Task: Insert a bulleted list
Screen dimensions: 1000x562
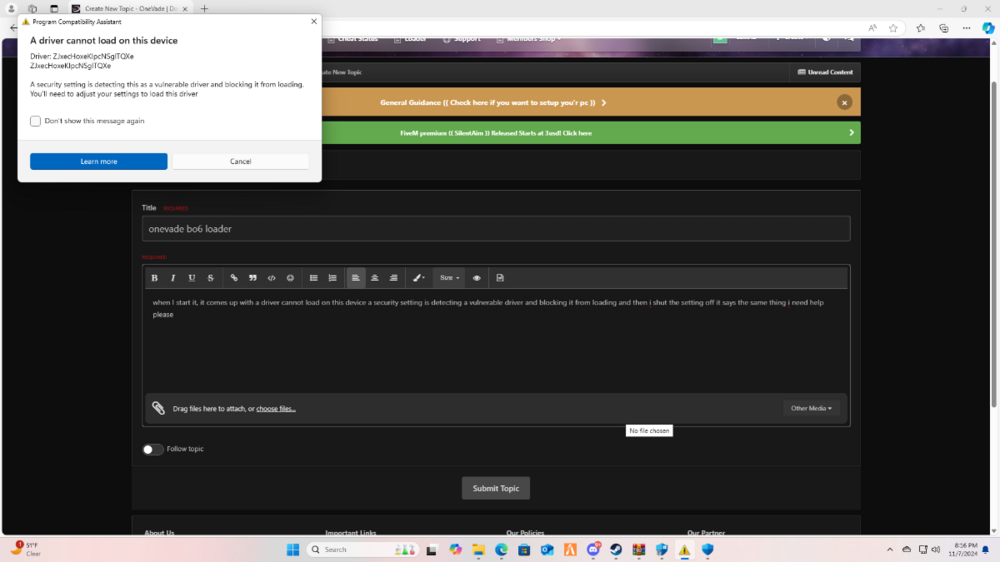Action: coord(314,278)
